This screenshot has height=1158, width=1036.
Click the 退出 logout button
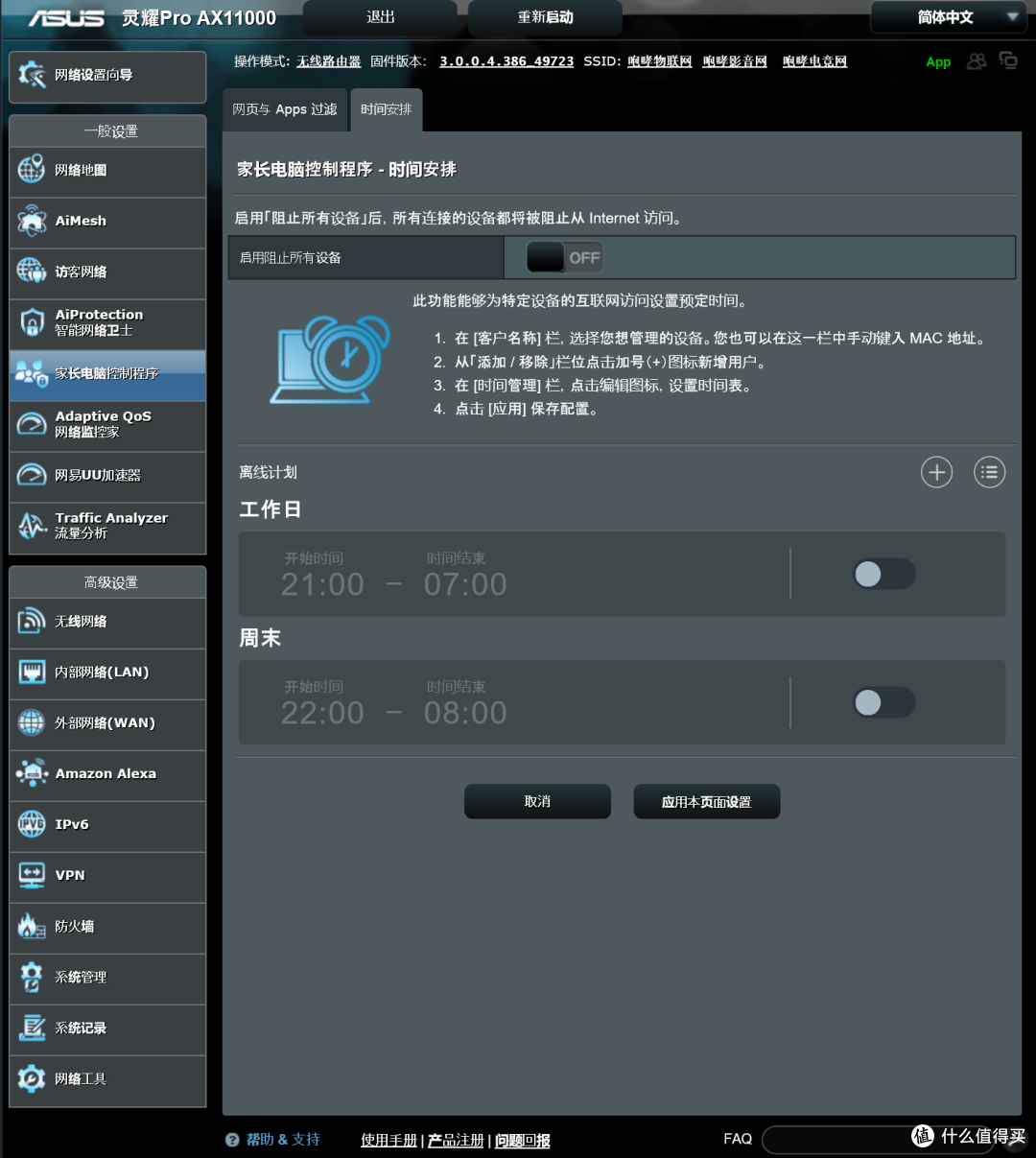pos(380,17)
